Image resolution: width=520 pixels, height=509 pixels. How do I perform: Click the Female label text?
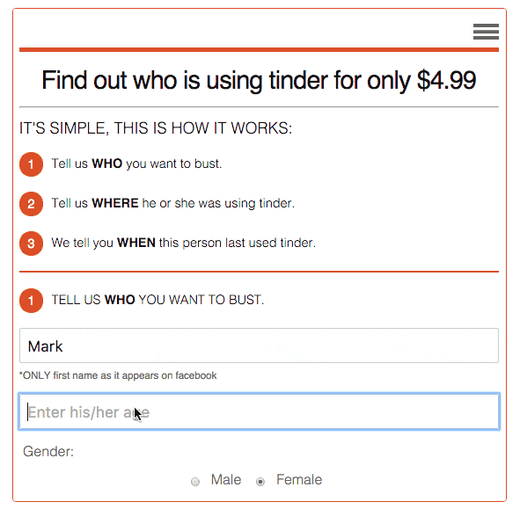click(299, 480)
